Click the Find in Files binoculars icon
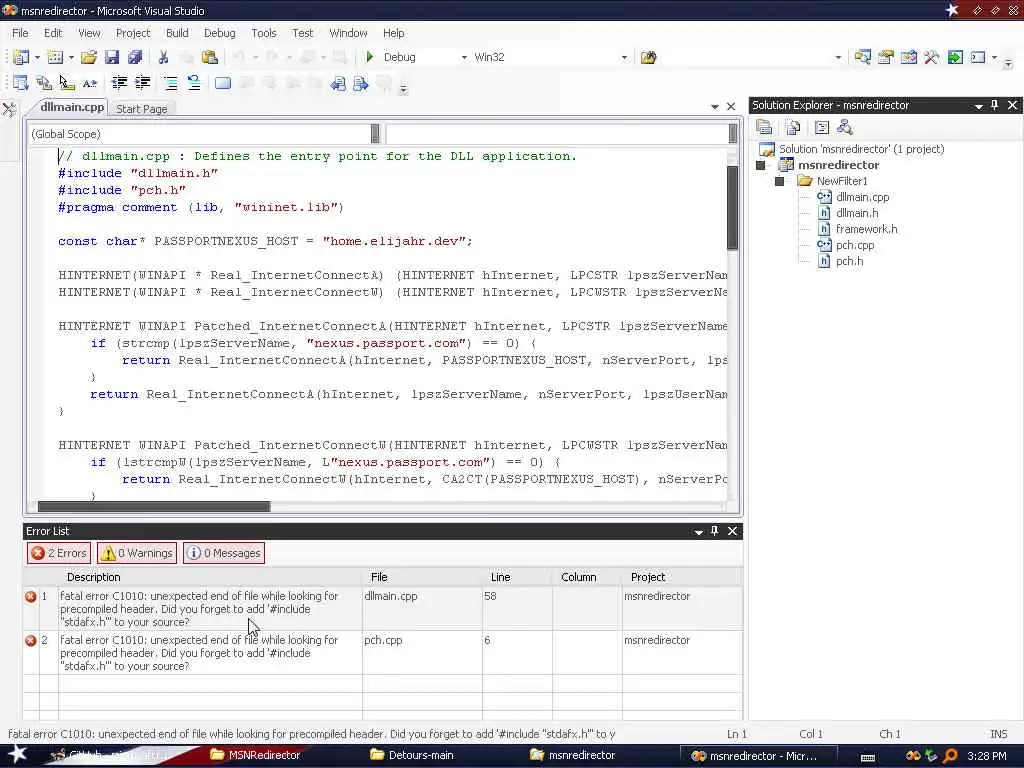The width and height of the screenshot is (1024, 768). click(648, 57)
